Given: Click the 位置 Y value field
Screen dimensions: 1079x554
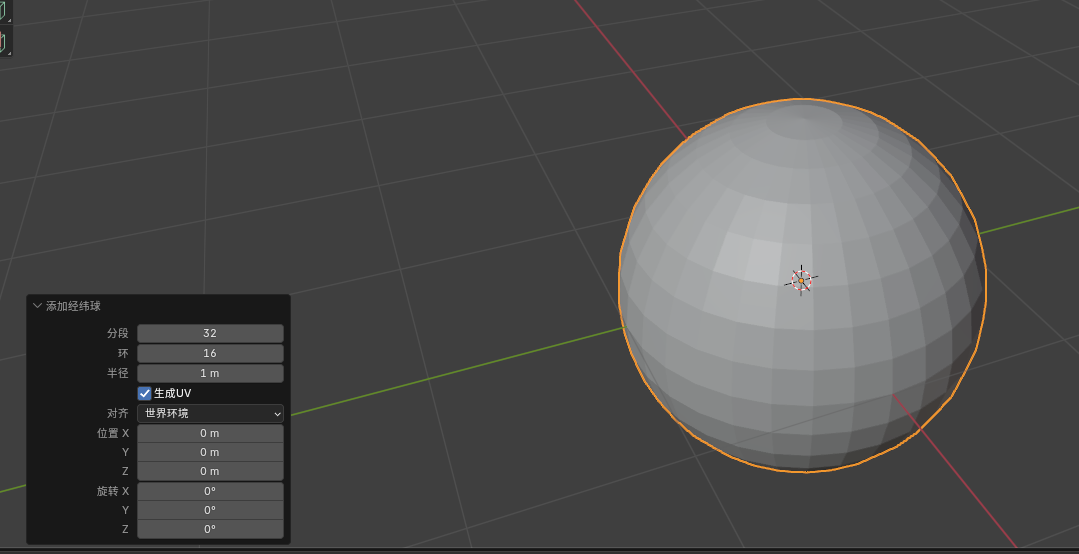Looking at the screenshot, I should click(210, 452).
